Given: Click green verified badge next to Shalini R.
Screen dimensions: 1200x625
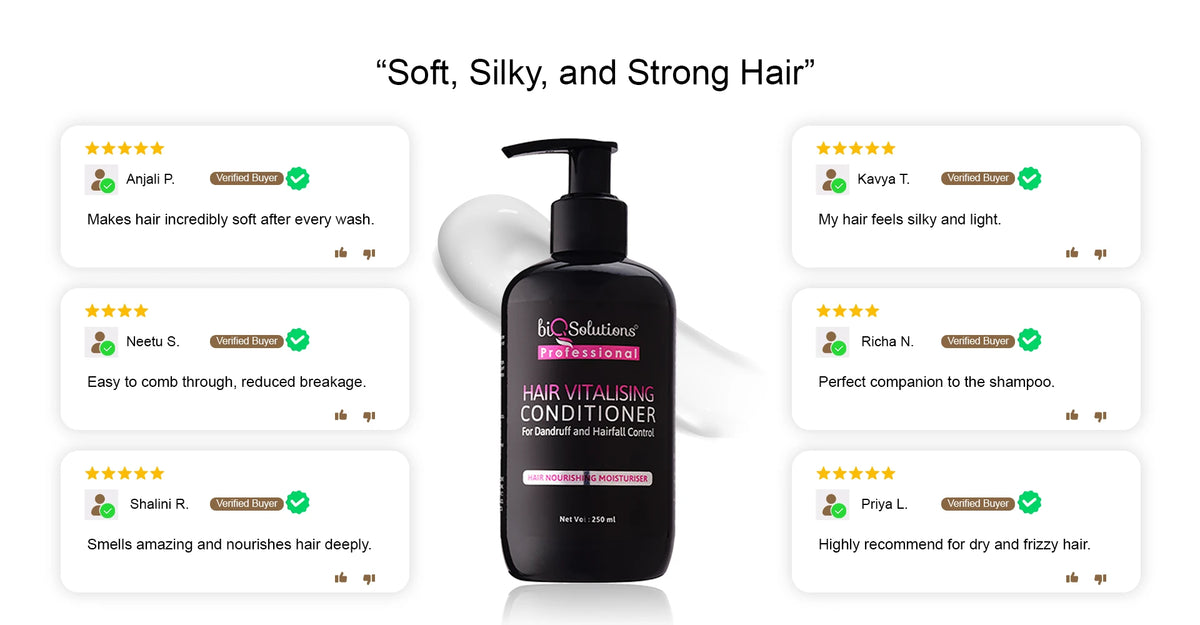Looking at the screenshot, I should tap(297, 503).
